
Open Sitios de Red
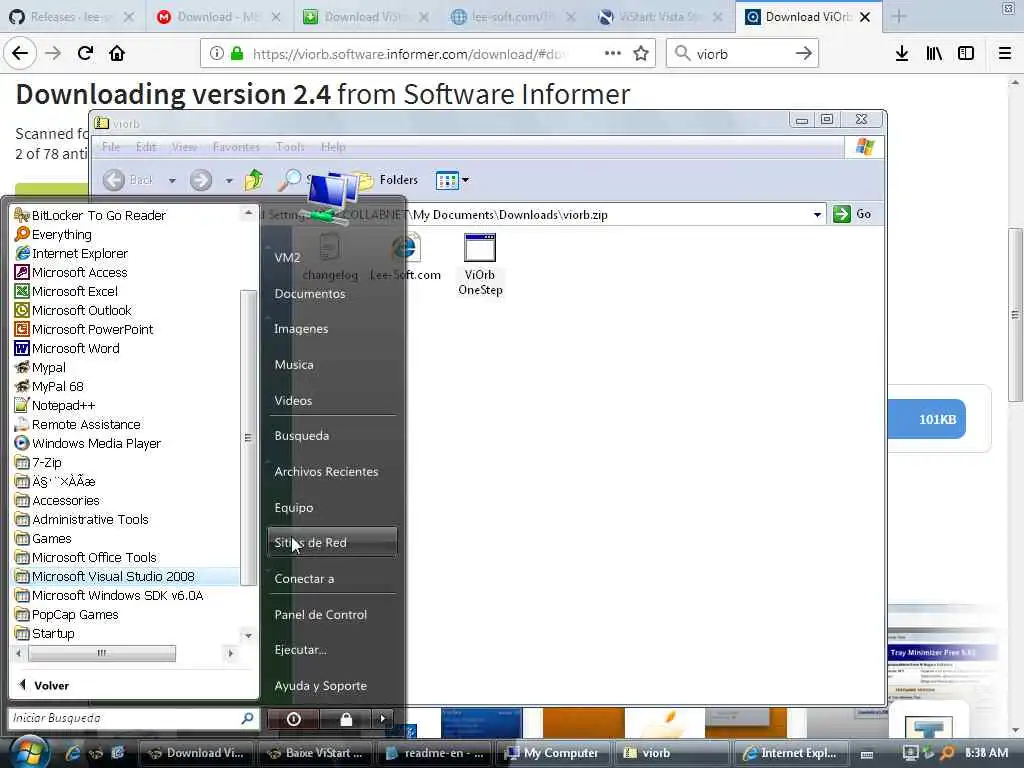332,542
